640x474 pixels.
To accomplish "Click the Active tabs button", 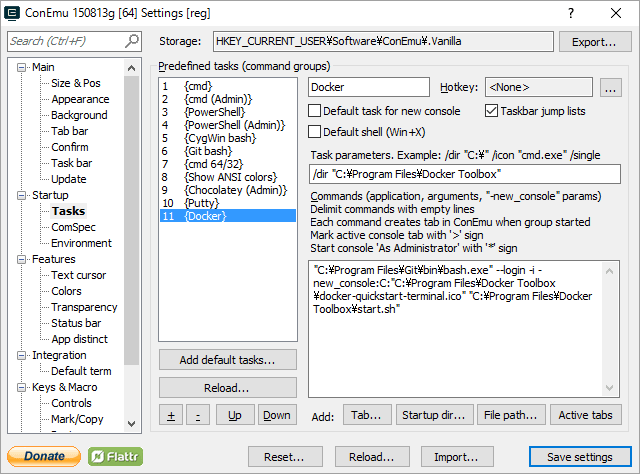I will (x=586, y=415).
